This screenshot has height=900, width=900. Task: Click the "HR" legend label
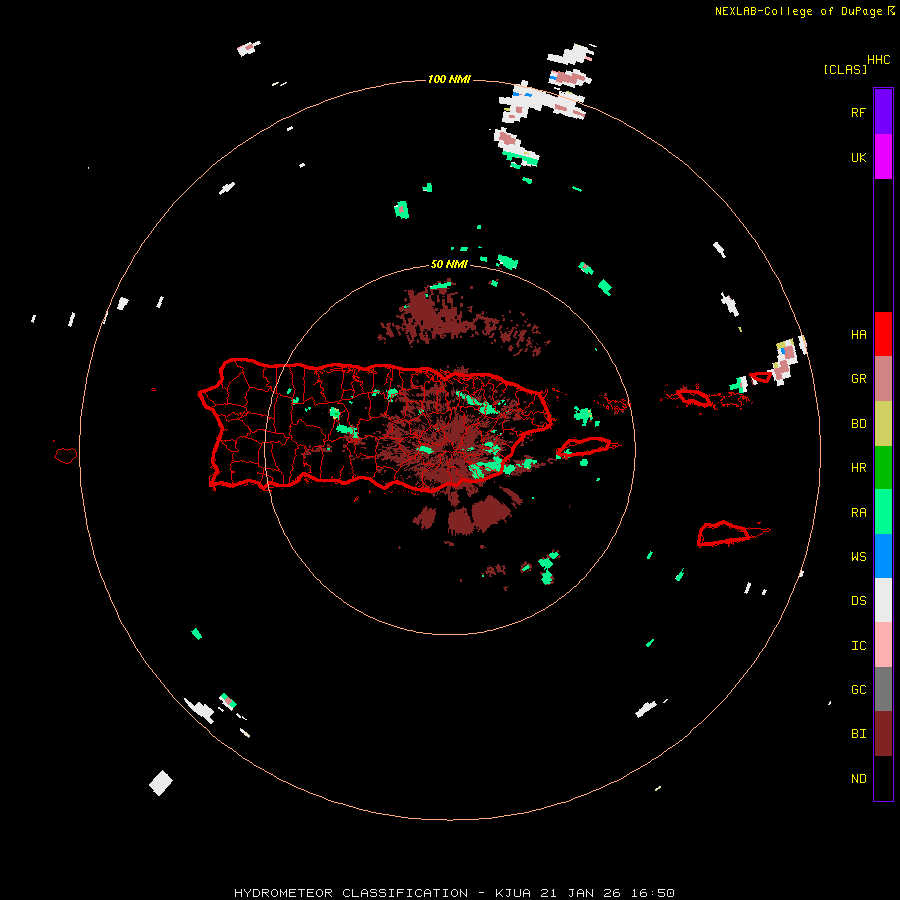pos(858,468)
